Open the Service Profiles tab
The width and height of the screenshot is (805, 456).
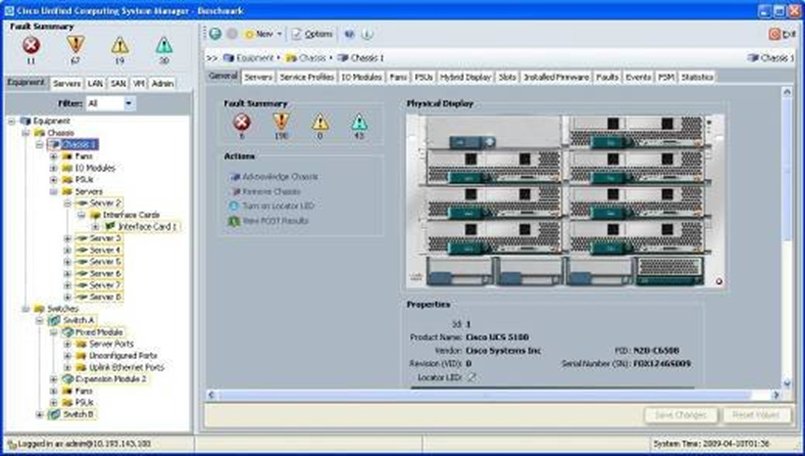306,77
